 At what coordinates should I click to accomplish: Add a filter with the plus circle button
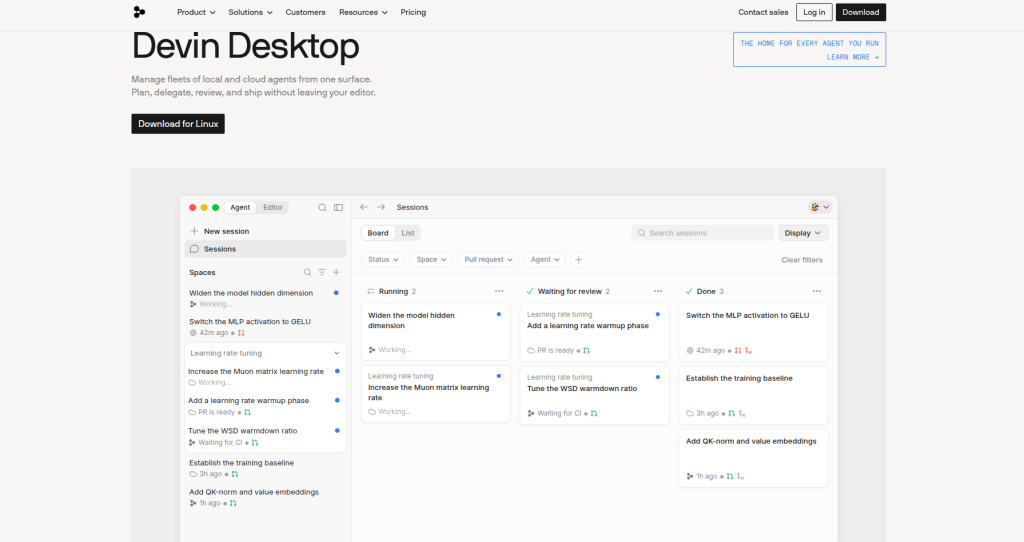[578, 260]
